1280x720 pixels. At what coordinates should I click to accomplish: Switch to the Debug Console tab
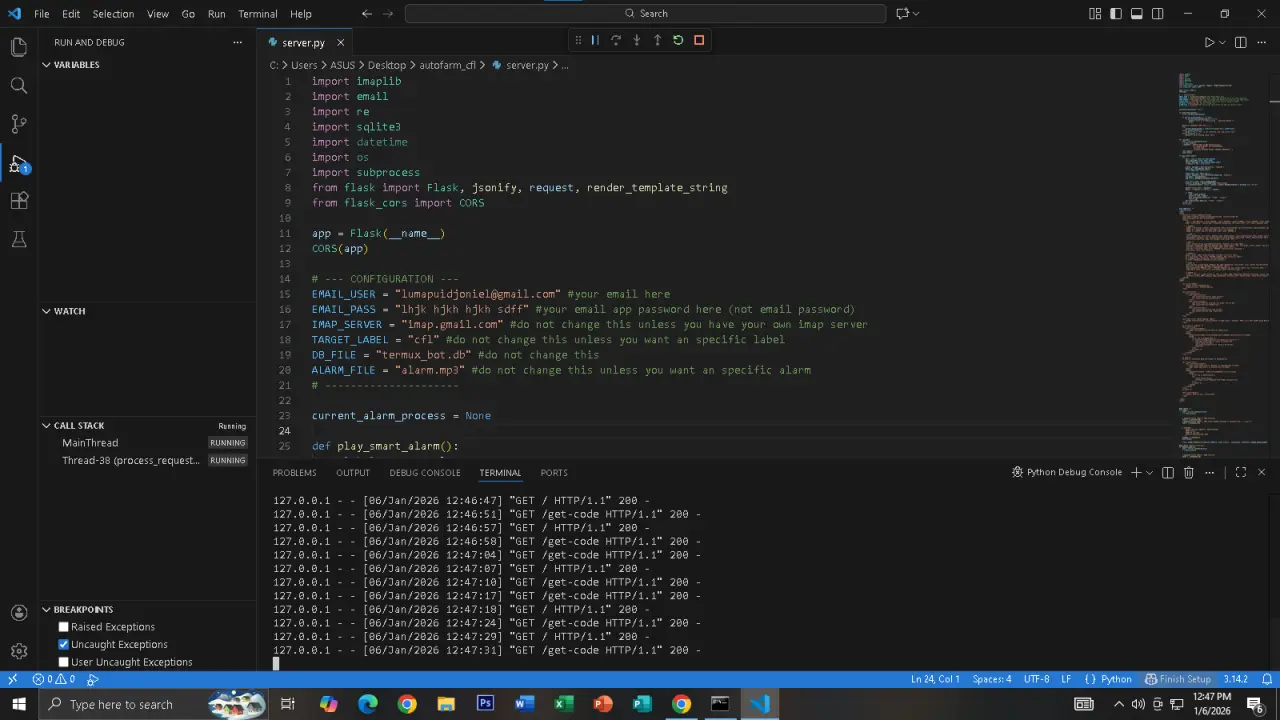[425, 472]
